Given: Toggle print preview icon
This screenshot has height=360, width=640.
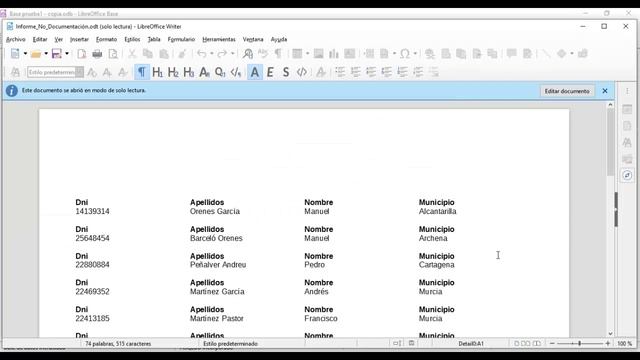Looking at the screenshot, I should pyautogui.click(x=113, y=53).
